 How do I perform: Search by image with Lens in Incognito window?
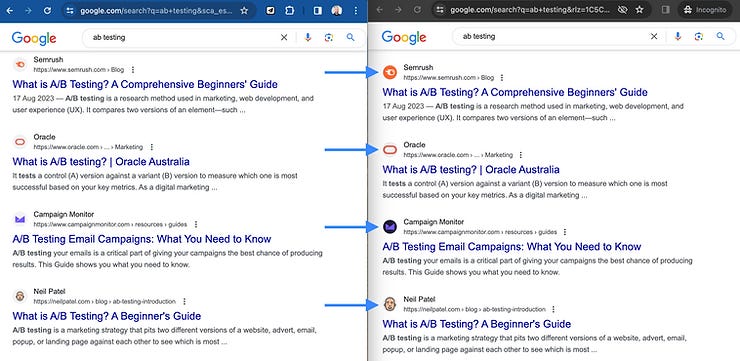[x=699, y=36]
